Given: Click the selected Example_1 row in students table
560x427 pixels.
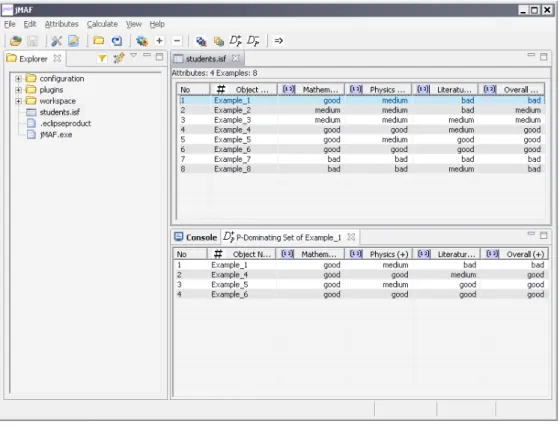Looking at the screenshot, I should [x=361, y=101].
